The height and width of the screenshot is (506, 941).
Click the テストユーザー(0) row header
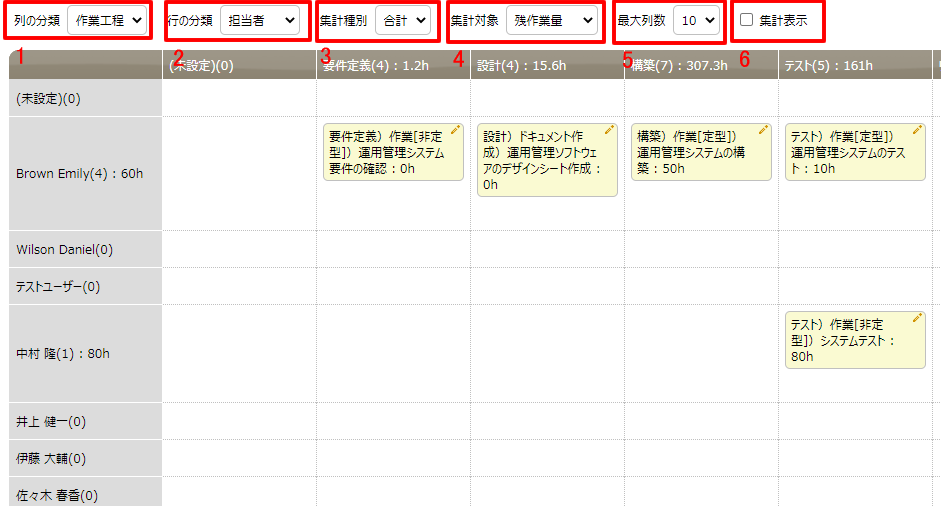(x=85, y=287)
